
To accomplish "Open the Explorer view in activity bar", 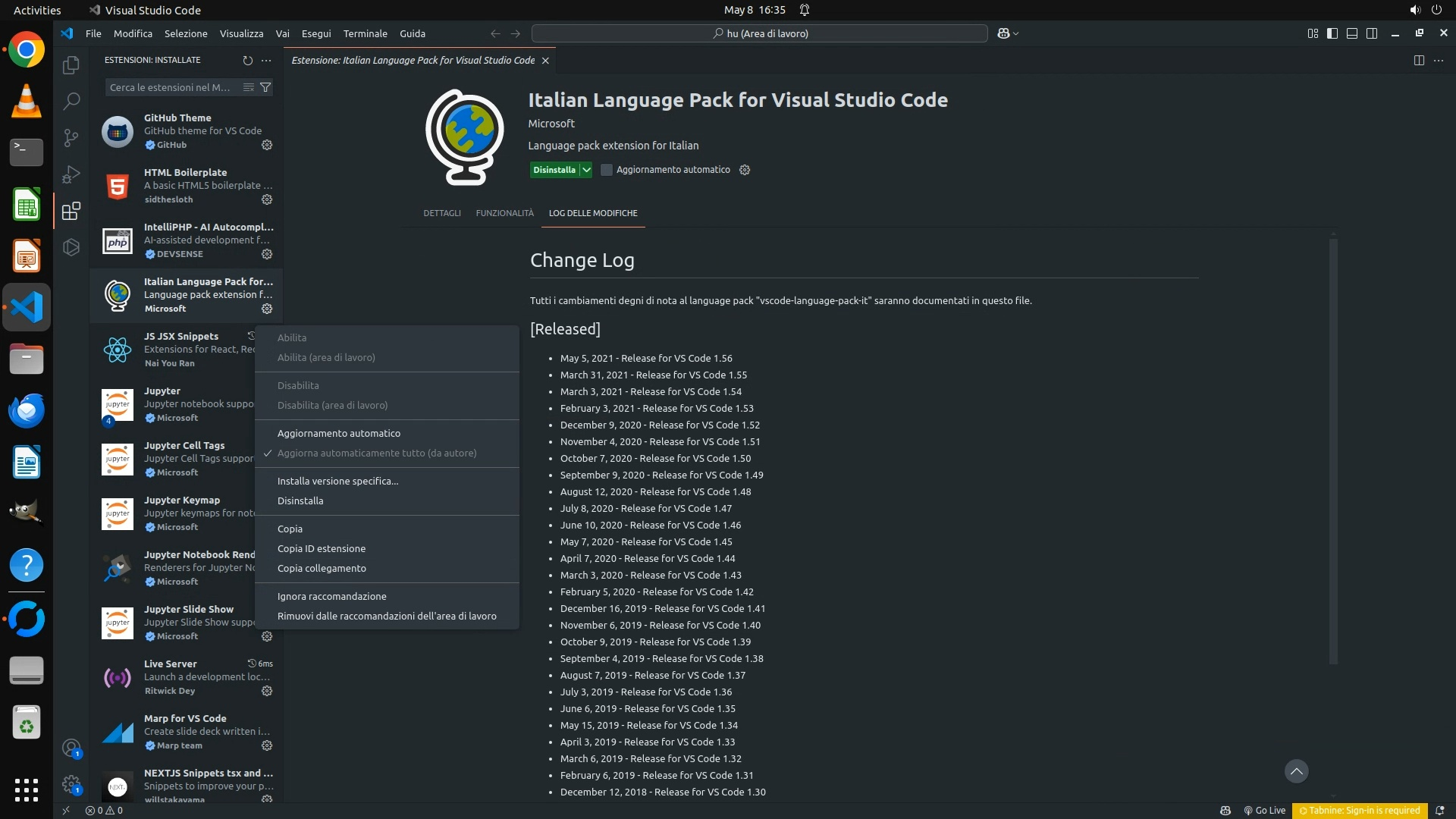I will (71, 66).
